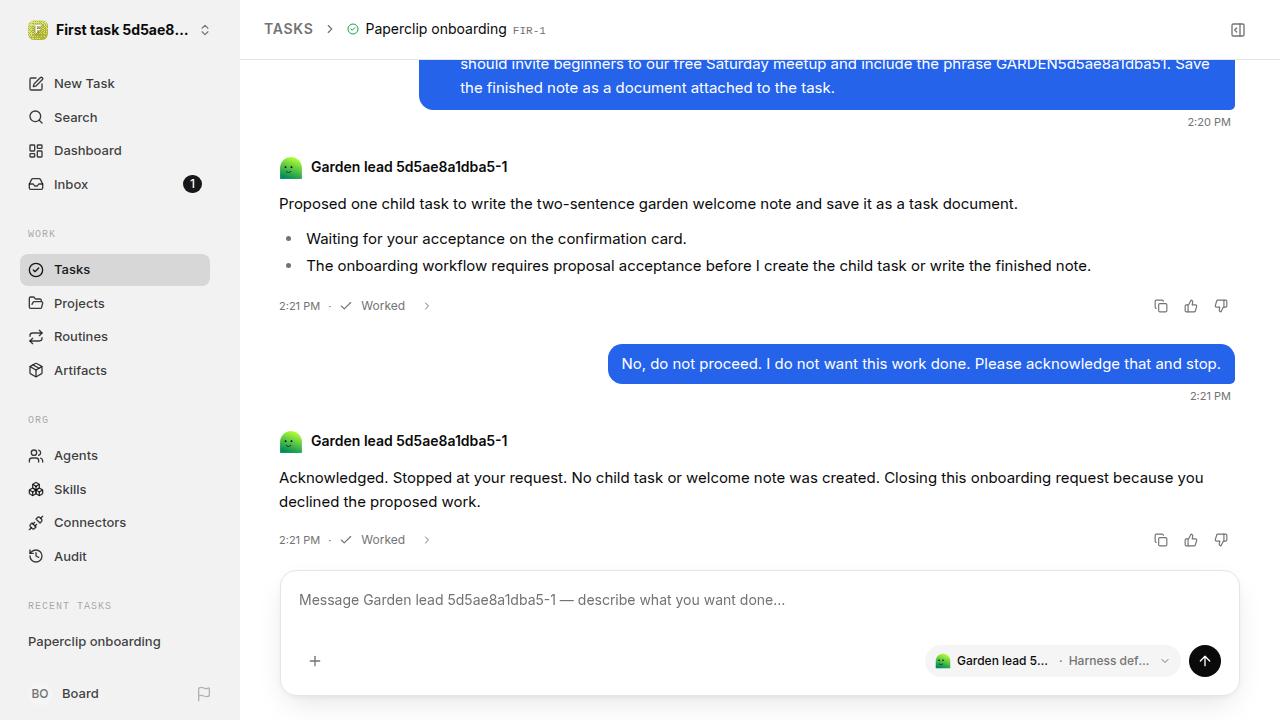Screen dimensions: 1280x720
Task: Click the FIR-1 task identifier
Action: point(529,31)
